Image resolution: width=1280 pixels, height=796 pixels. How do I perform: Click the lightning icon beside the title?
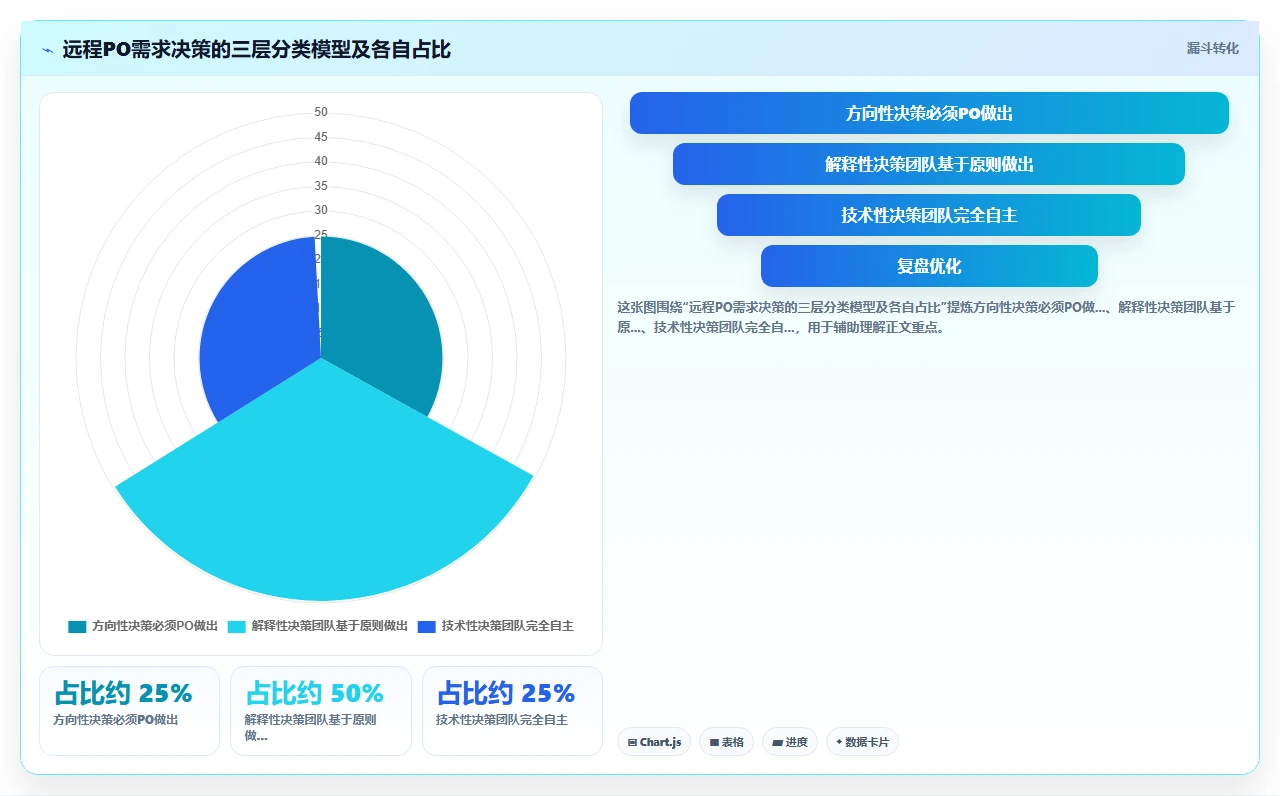point(48,50)
